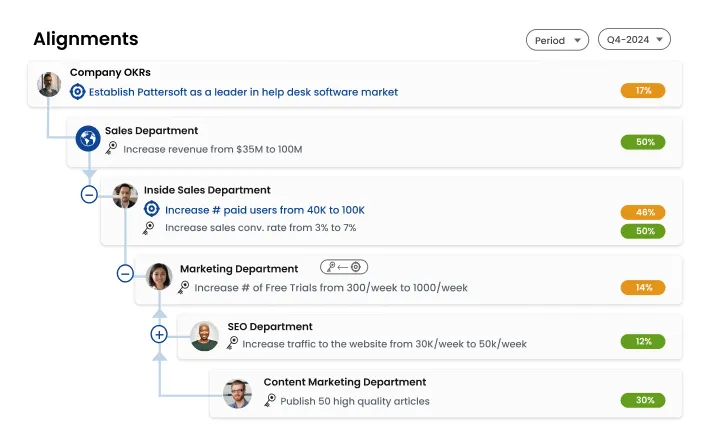Collapse the Inside Sales Department branch
Viewport: 710px width, 445px height.
click(x=89, y=195)
